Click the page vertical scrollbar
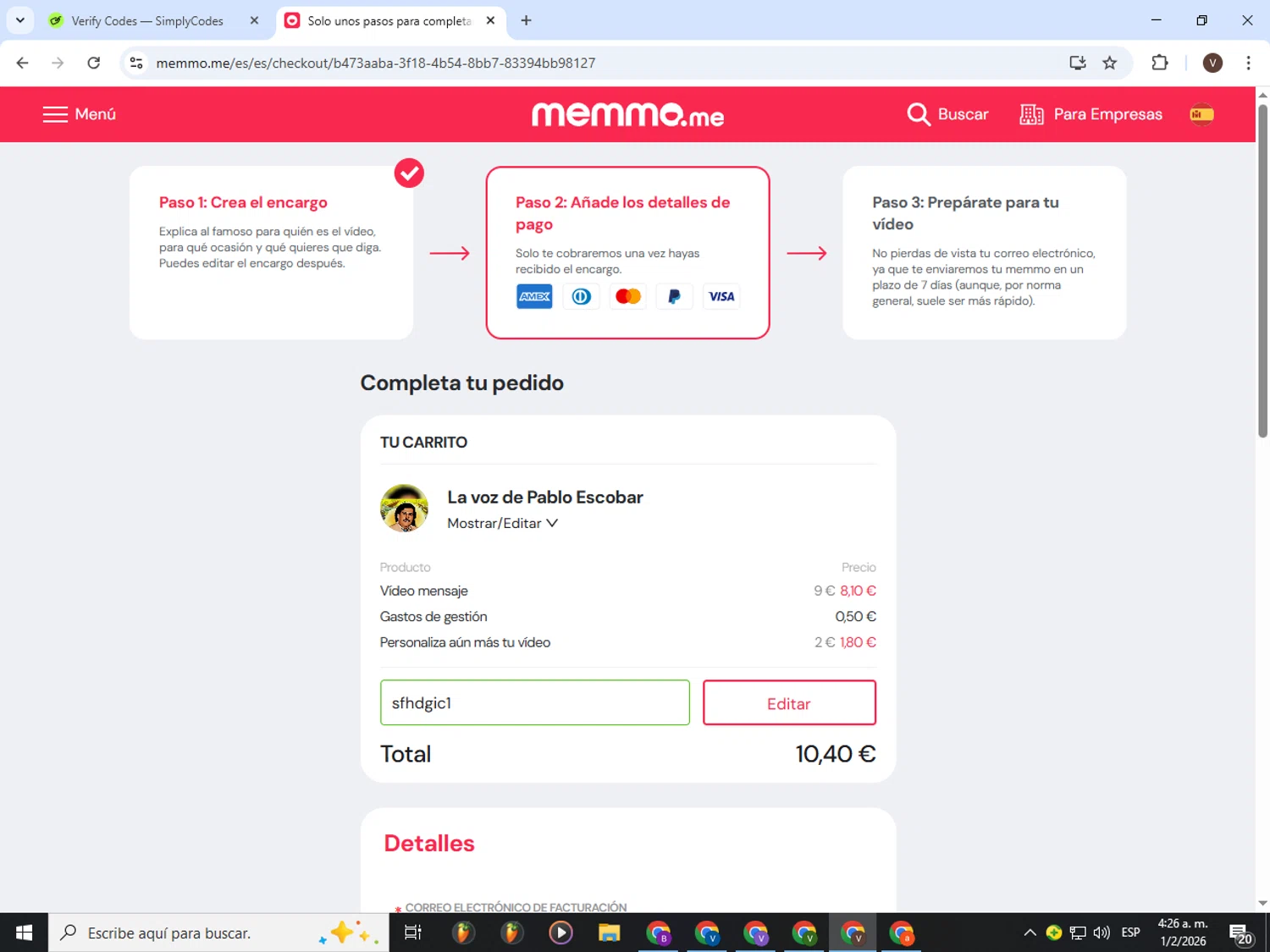The width and height of the screenshot is (1270, 952). [1262, 271]
